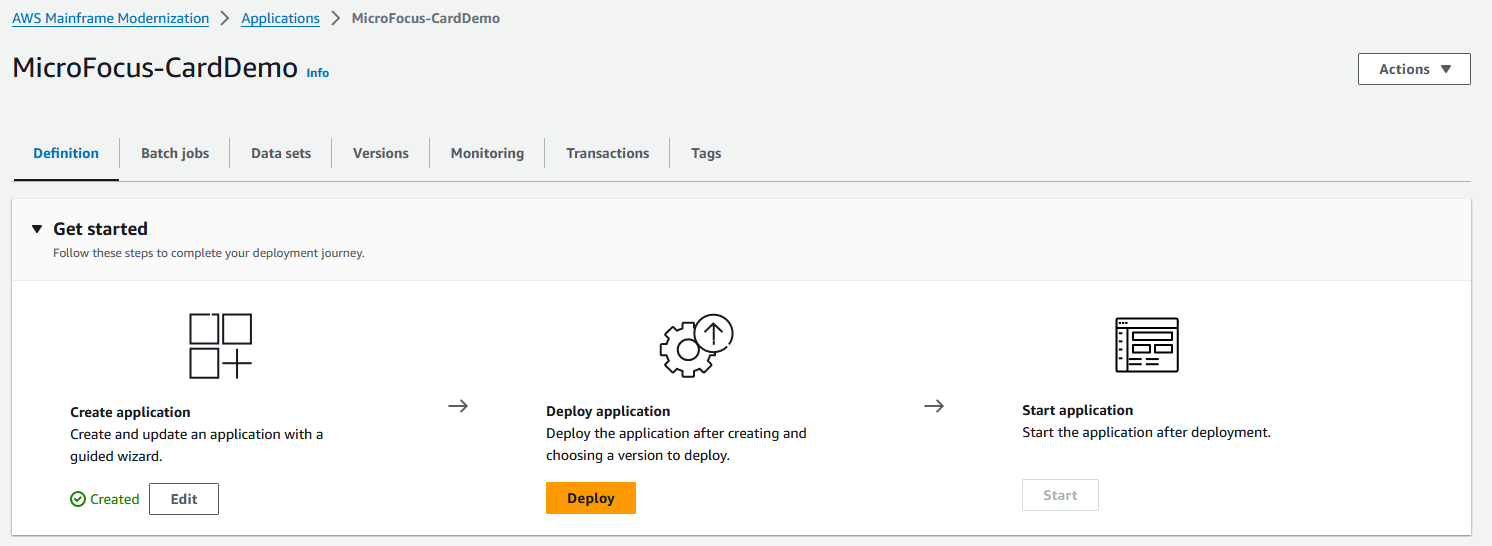Image resolution: width=1492 pixels, height=546 pixels.
Task: Click the Edit button
Action: click(x=184, y=499)
